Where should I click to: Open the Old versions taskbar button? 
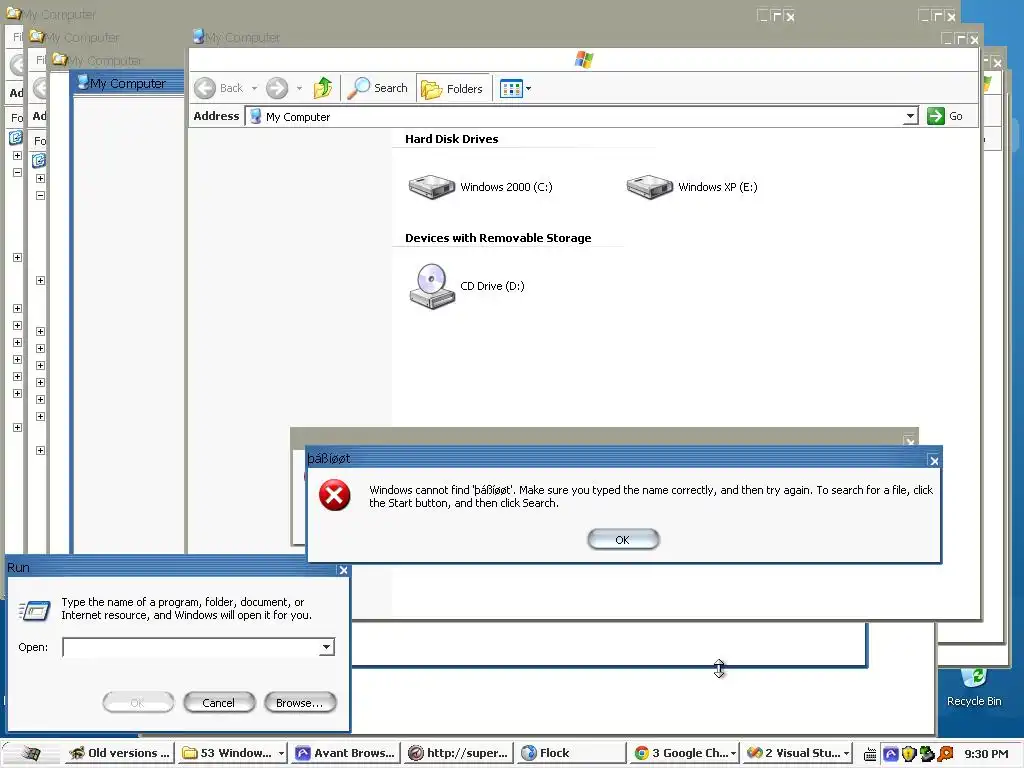[119, 753]
